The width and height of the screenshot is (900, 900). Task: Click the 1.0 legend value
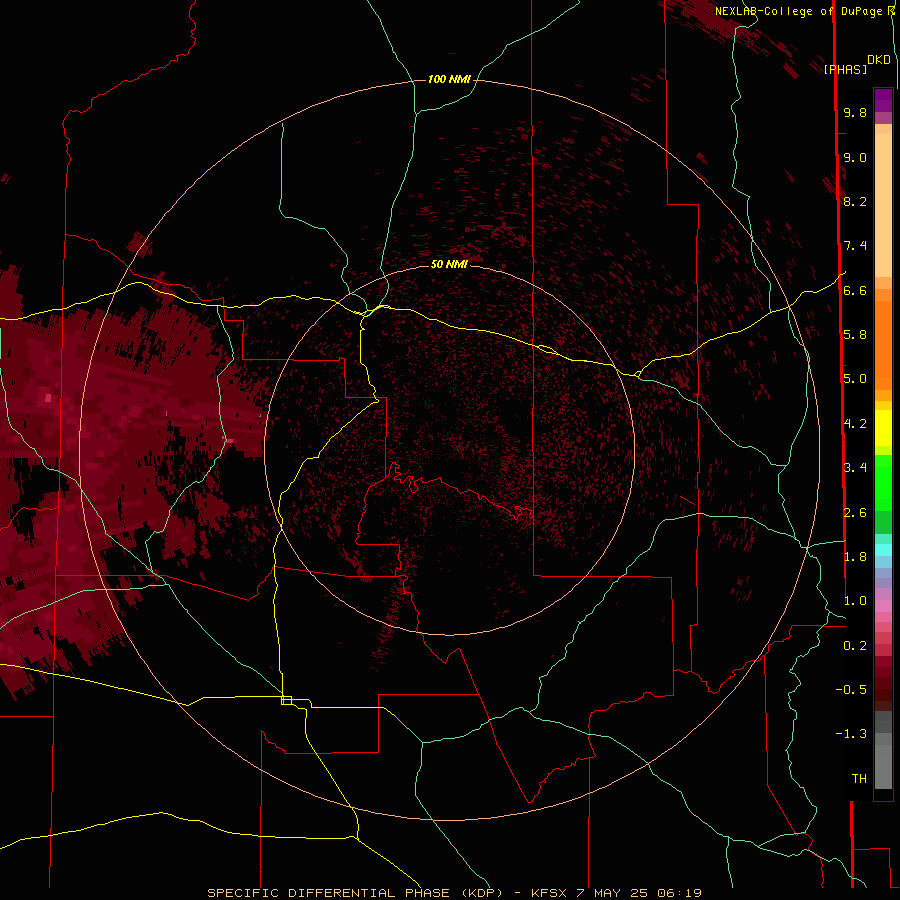click(x=855, y=601)
